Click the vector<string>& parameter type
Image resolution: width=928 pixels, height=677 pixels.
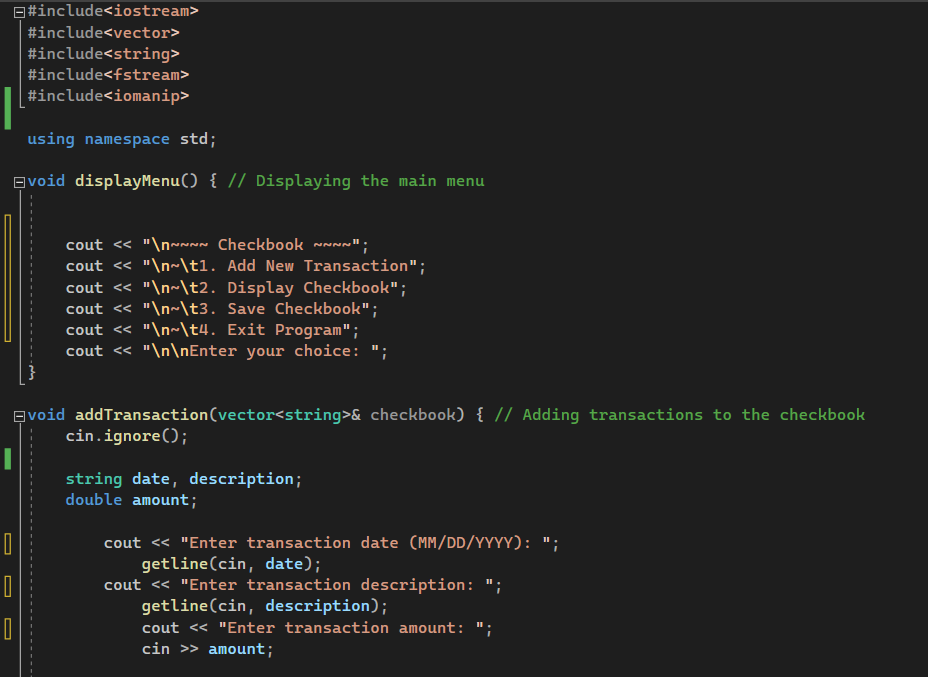point(289,415)
